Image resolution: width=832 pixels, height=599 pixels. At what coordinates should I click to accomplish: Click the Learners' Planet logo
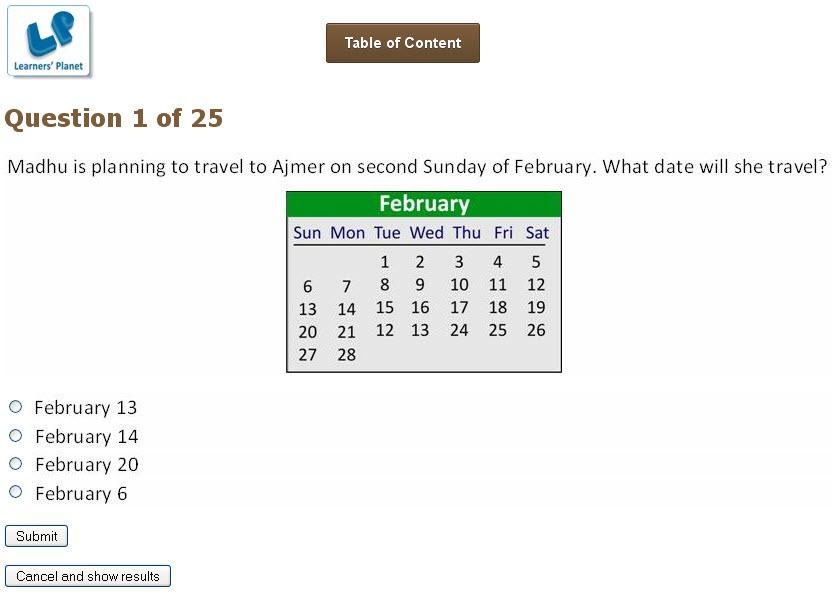48,41
